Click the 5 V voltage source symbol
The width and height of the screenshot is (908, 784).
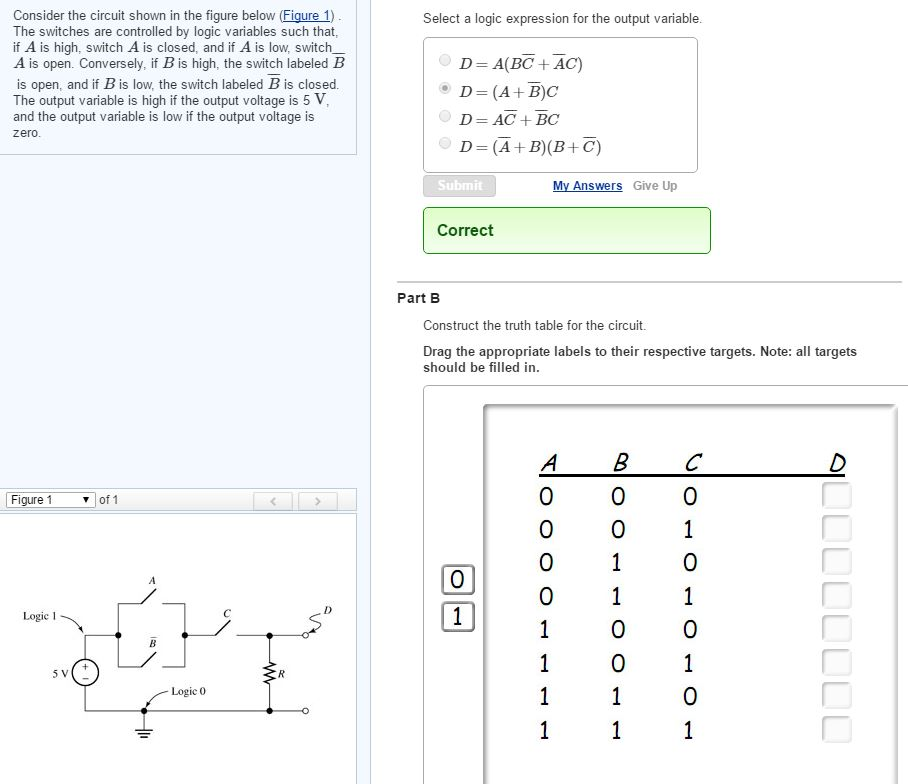point(85,673)
